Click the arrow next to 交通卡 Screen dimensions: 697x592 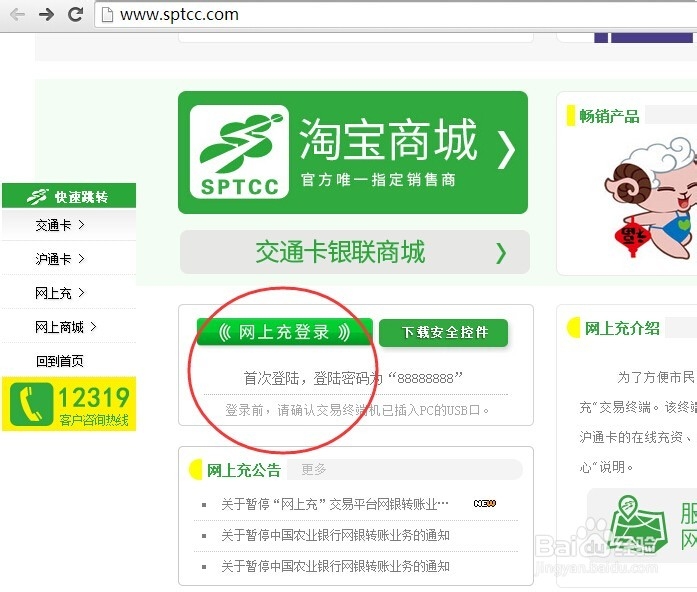[x=81, y=224]
